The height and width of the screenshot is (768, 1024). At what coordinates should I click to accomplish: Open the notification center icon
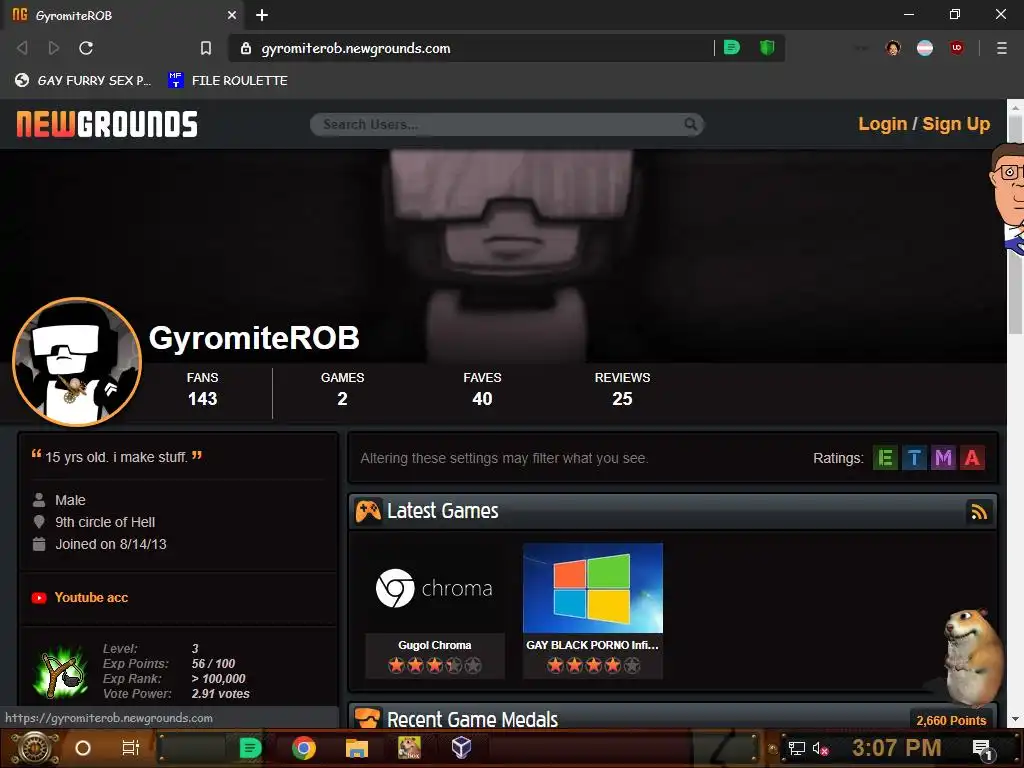pos(983,749)
